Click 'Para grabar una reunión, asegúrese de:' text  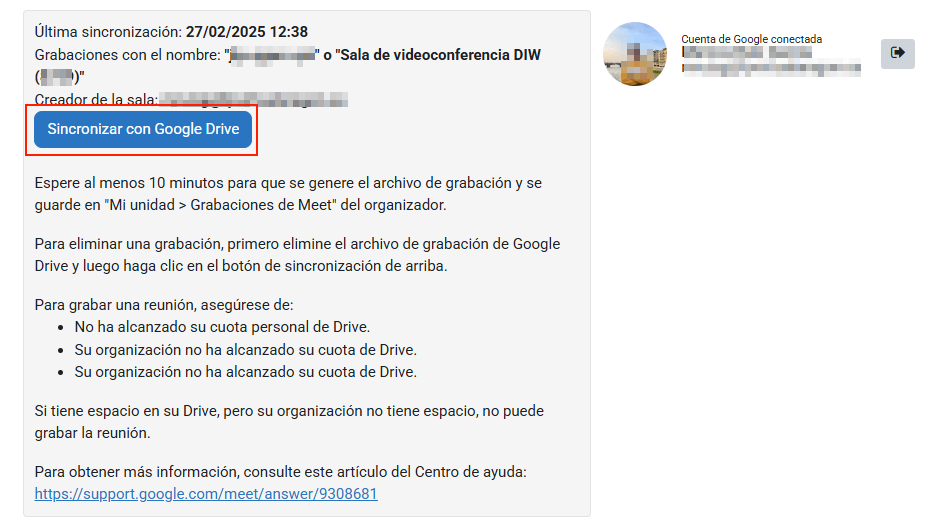[164, 305]
